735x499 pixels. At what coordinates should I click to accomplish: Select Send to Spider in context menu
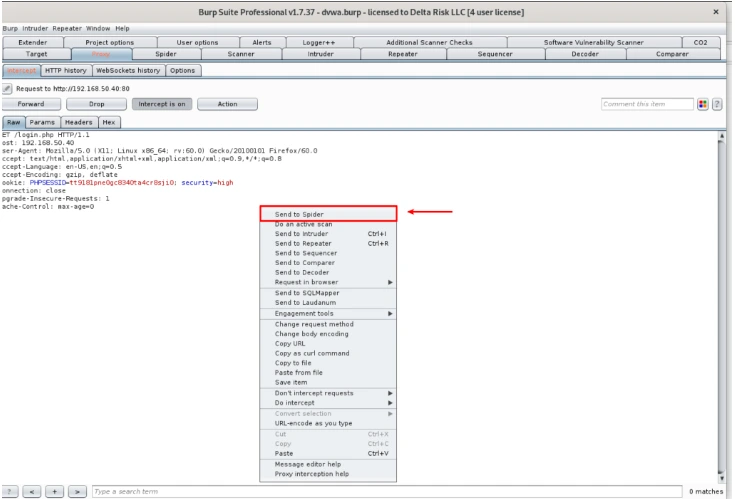(328, 214)
